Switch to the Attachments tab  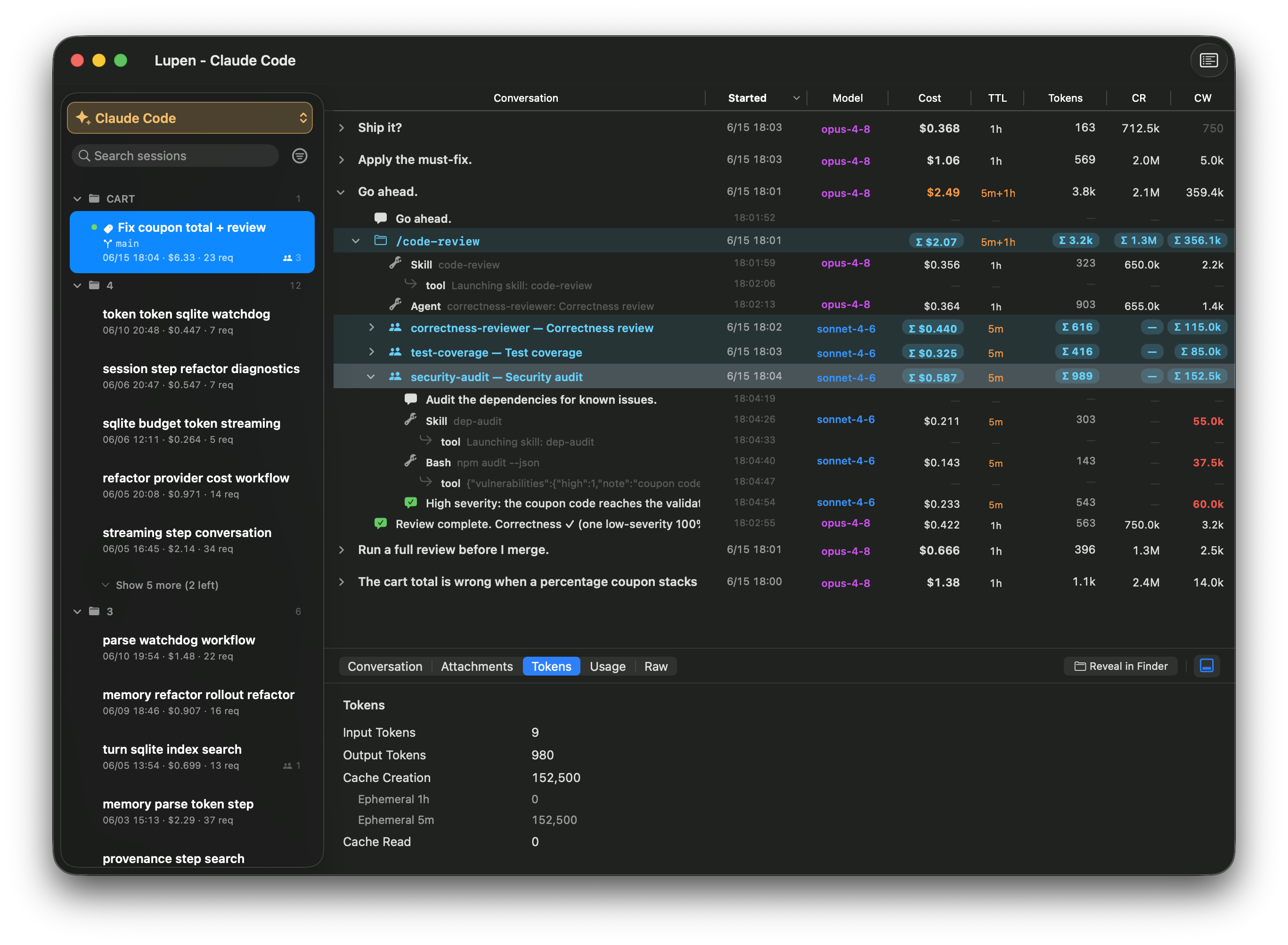pyautogui.click(x=477, y=667)
